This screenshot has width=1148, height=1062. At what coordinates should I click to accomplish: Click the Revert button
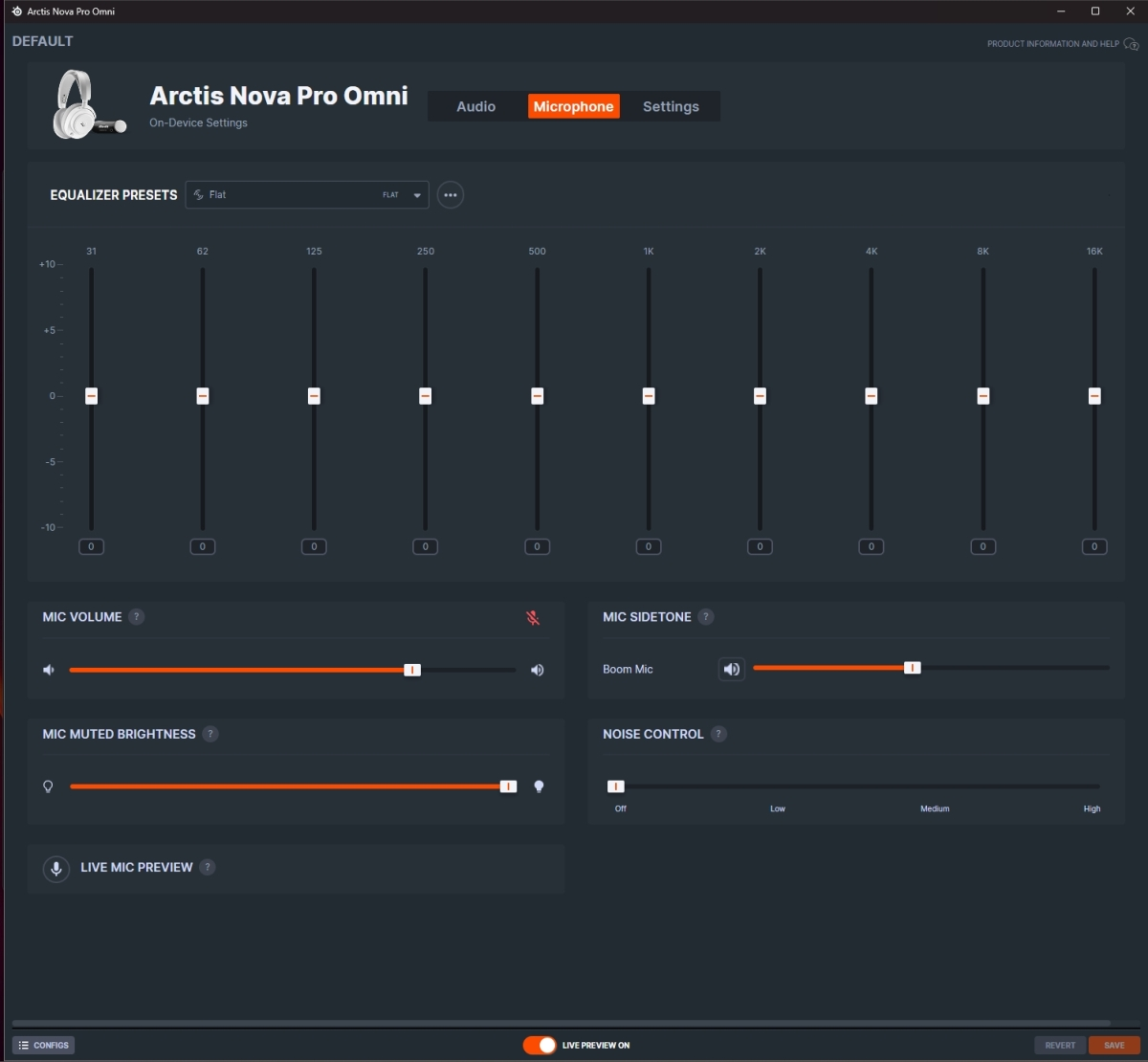coord(1060,1046)
